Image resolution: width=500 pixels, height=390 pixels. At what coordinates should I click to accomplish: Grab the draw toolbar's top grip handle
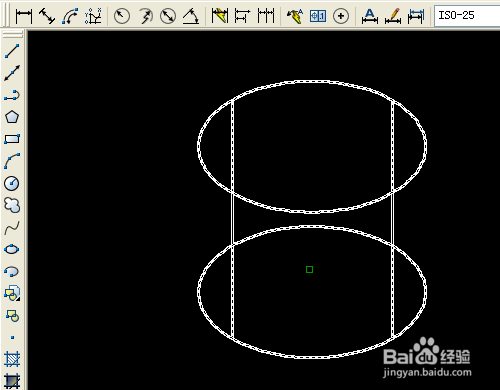[12, 34]
